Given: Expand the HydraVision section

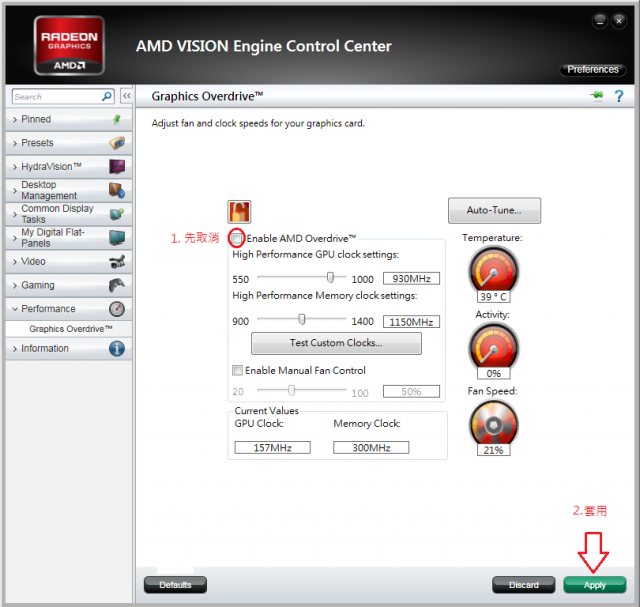Looking at the screenshot, I should click(69, 167).
